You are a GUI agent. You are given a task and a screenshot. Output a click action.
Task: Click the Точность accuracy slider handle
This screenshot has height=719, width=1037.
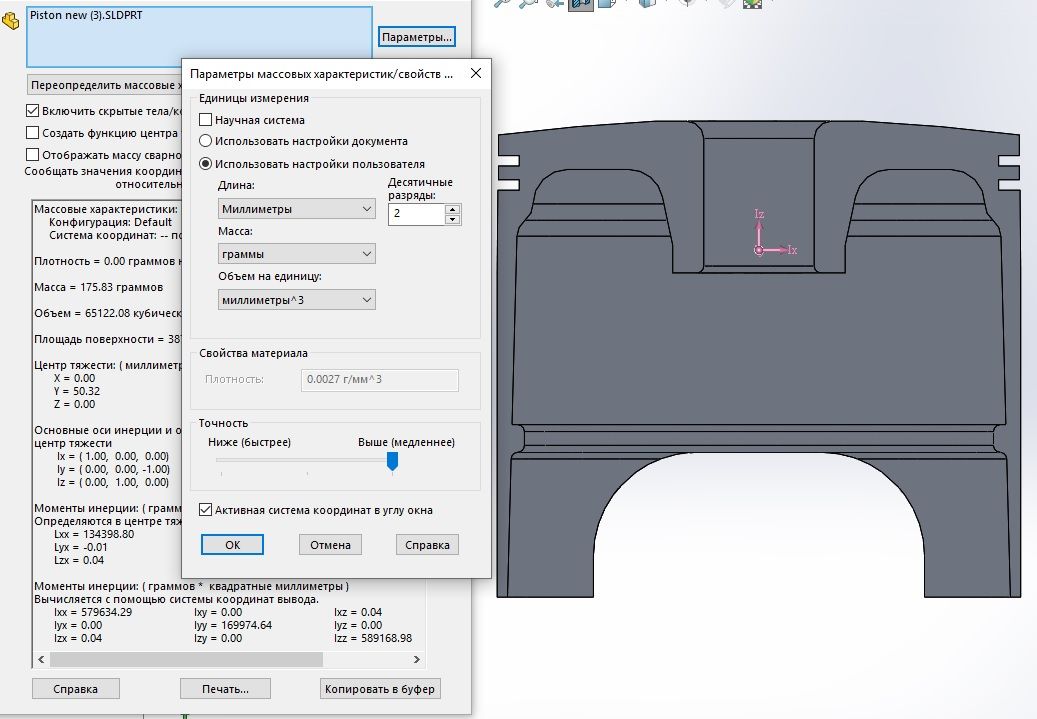click(x=392, y=461)
